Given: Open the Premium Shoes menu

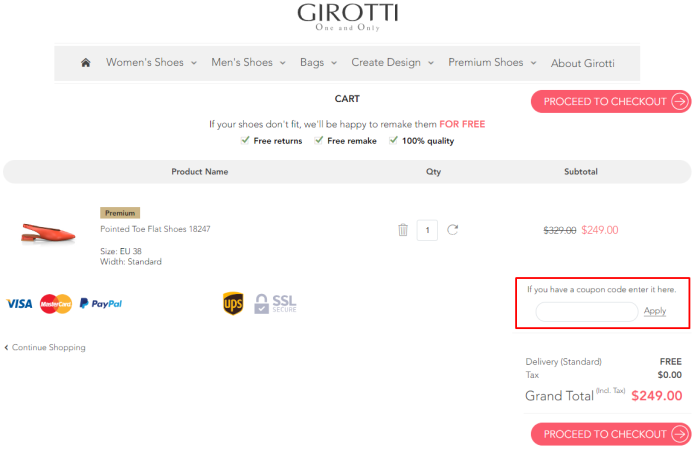Looking at the screenshot, I should pyautogui.click(x=486, y=63).
